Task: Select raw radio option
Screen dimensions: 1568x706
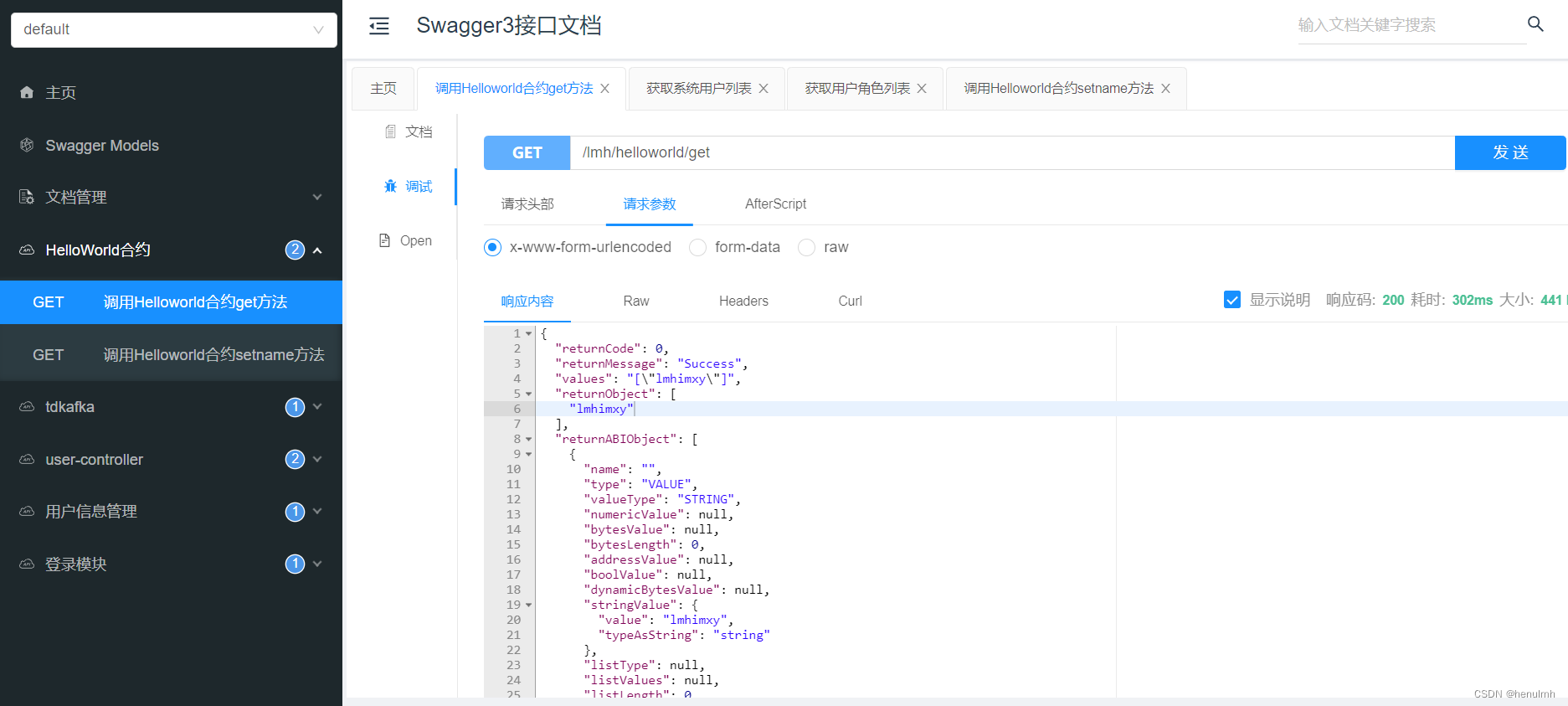Action: pyautogui.click(x=806, y=247)
